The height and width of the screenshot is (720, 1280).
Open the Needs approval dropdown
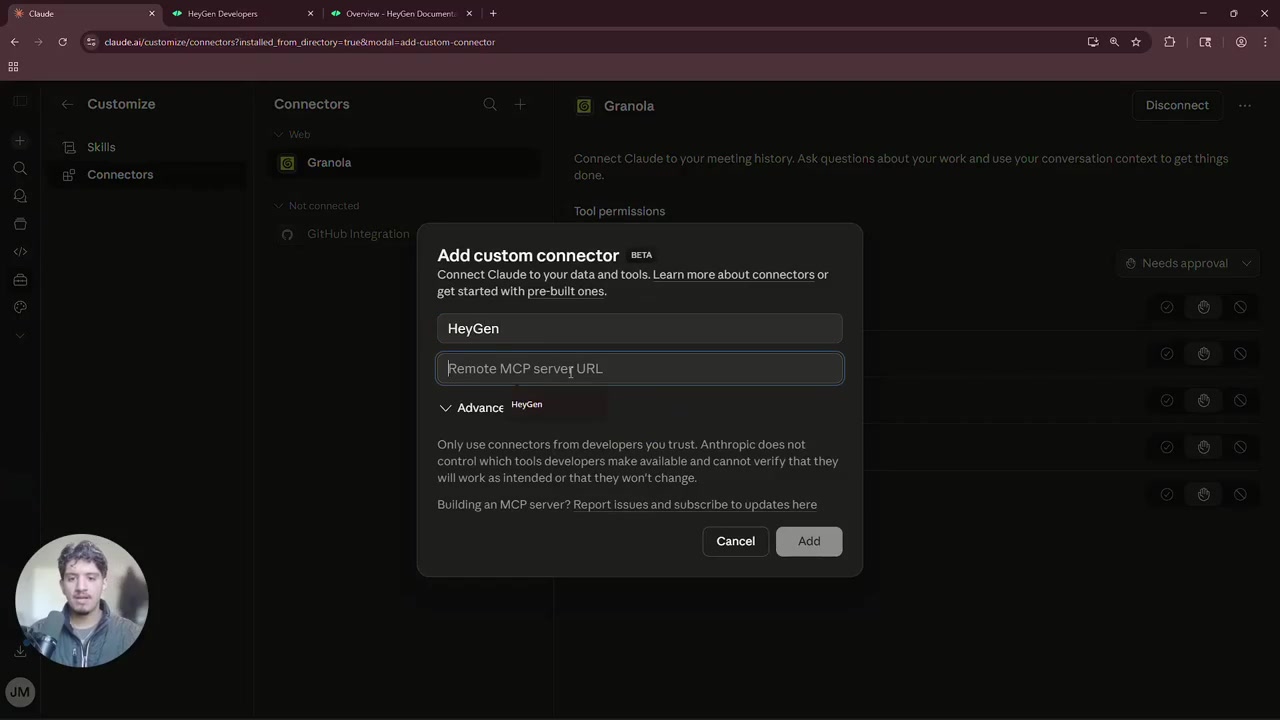1187,263
